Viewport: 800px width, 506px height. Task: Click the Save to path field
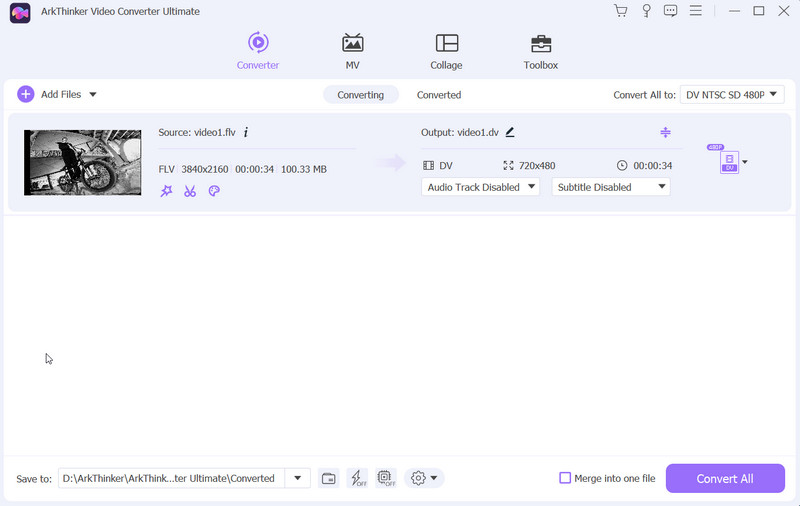[171, 478]
